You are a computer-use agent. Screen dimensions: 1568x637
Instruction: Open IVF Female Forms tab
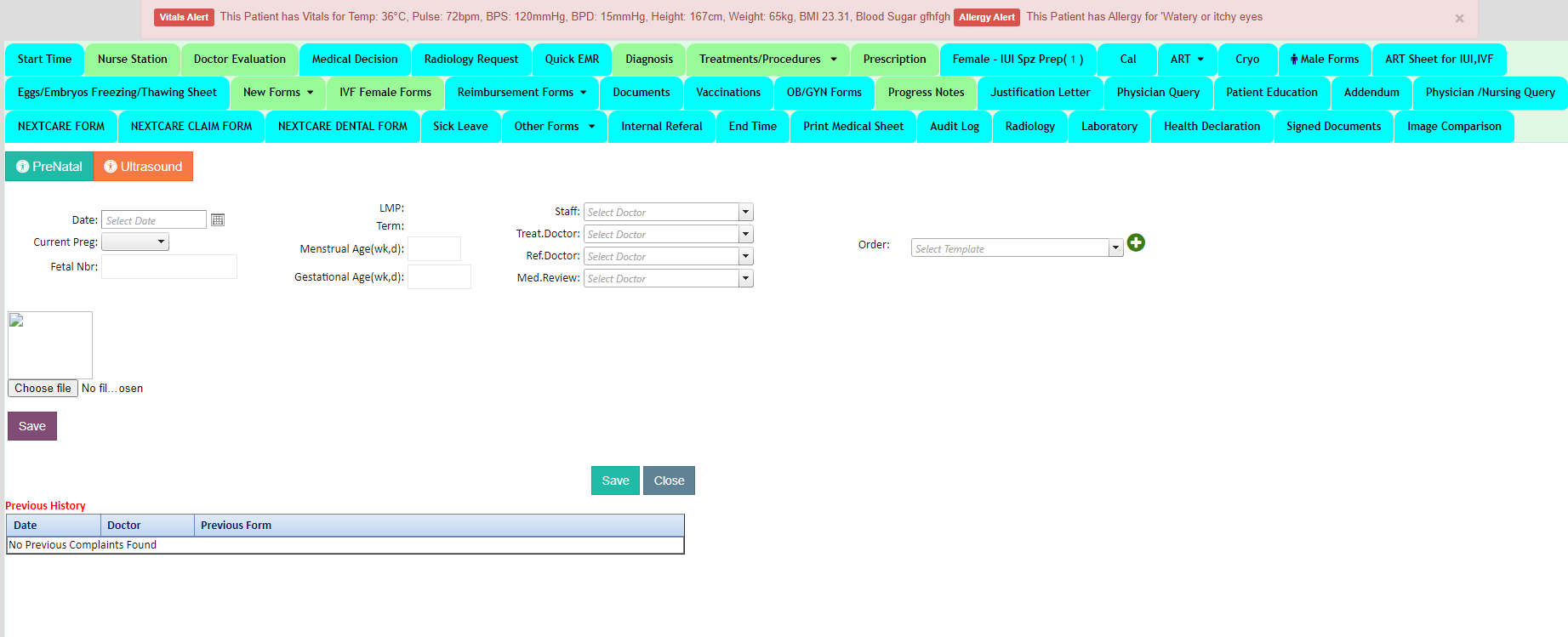[x=385, y=93]
